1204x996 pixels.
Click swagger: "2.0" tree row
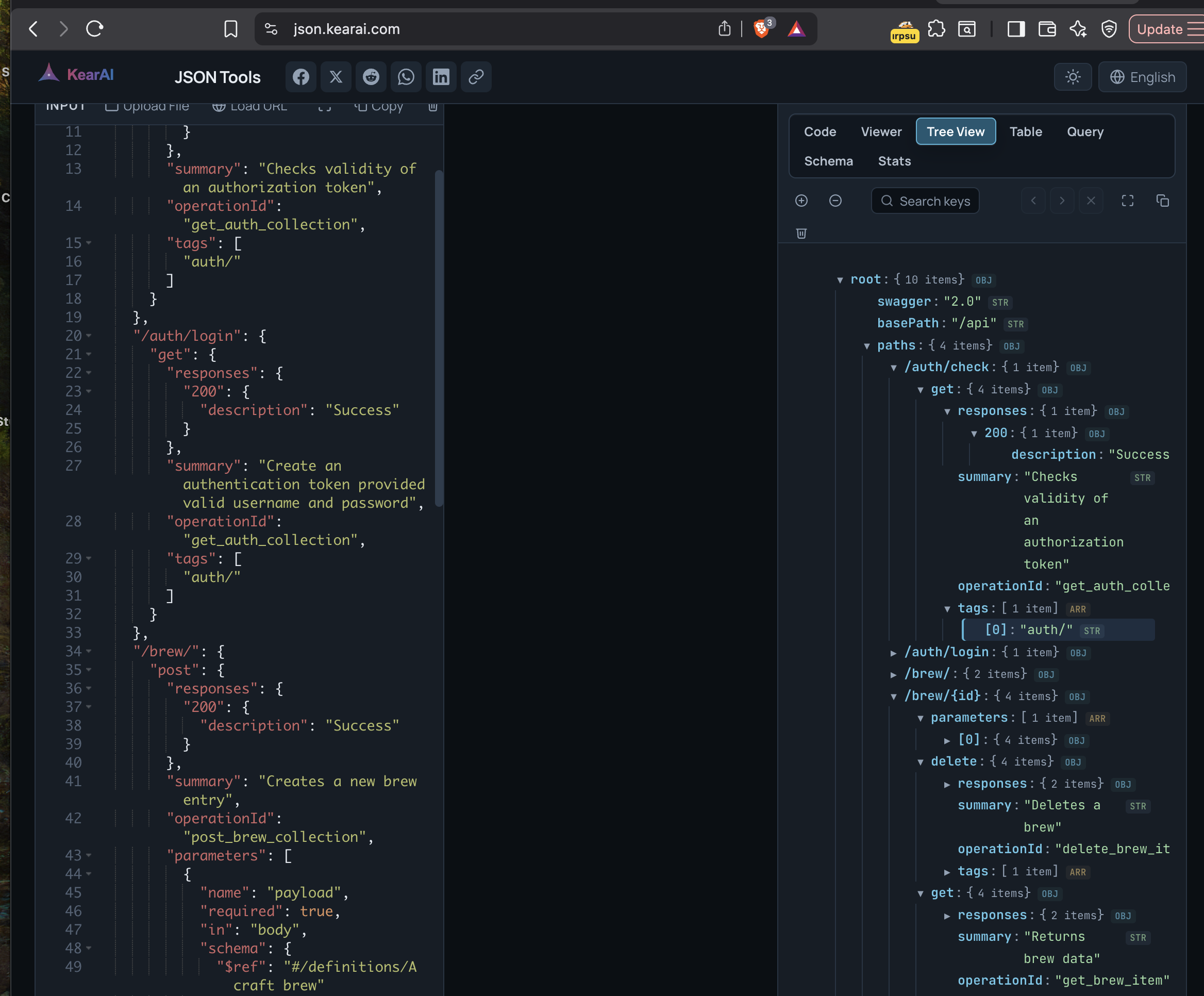pyautogui.click(x=944, y=302)
